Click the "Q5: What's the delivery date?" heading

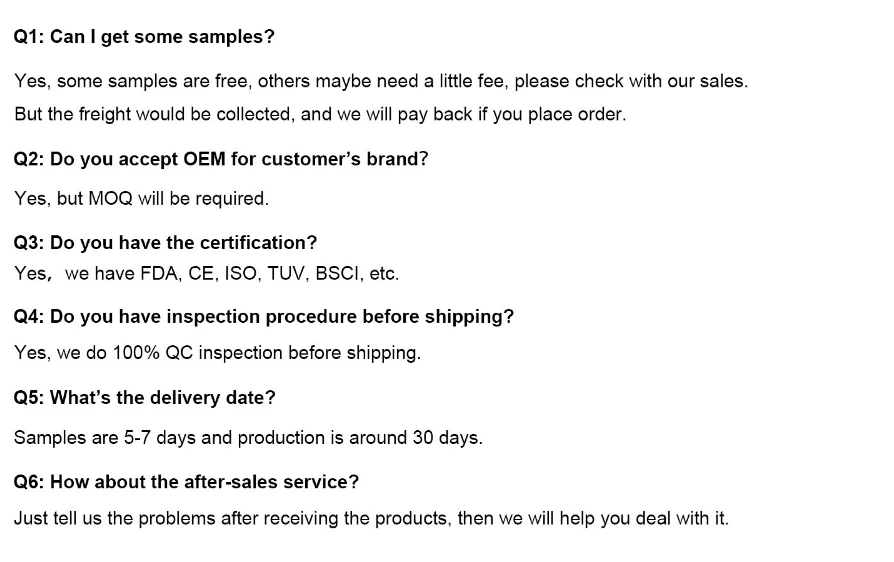144,398
